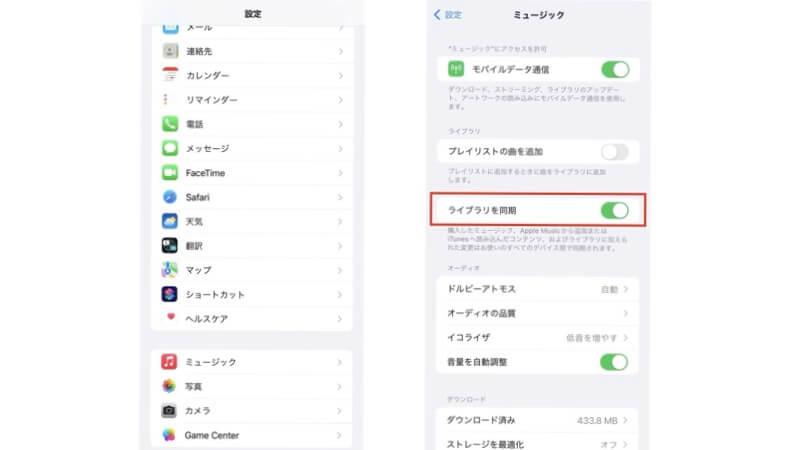Select the オーディオの品質 option
This screenshot has height=450, width=800.
[537, 313]
